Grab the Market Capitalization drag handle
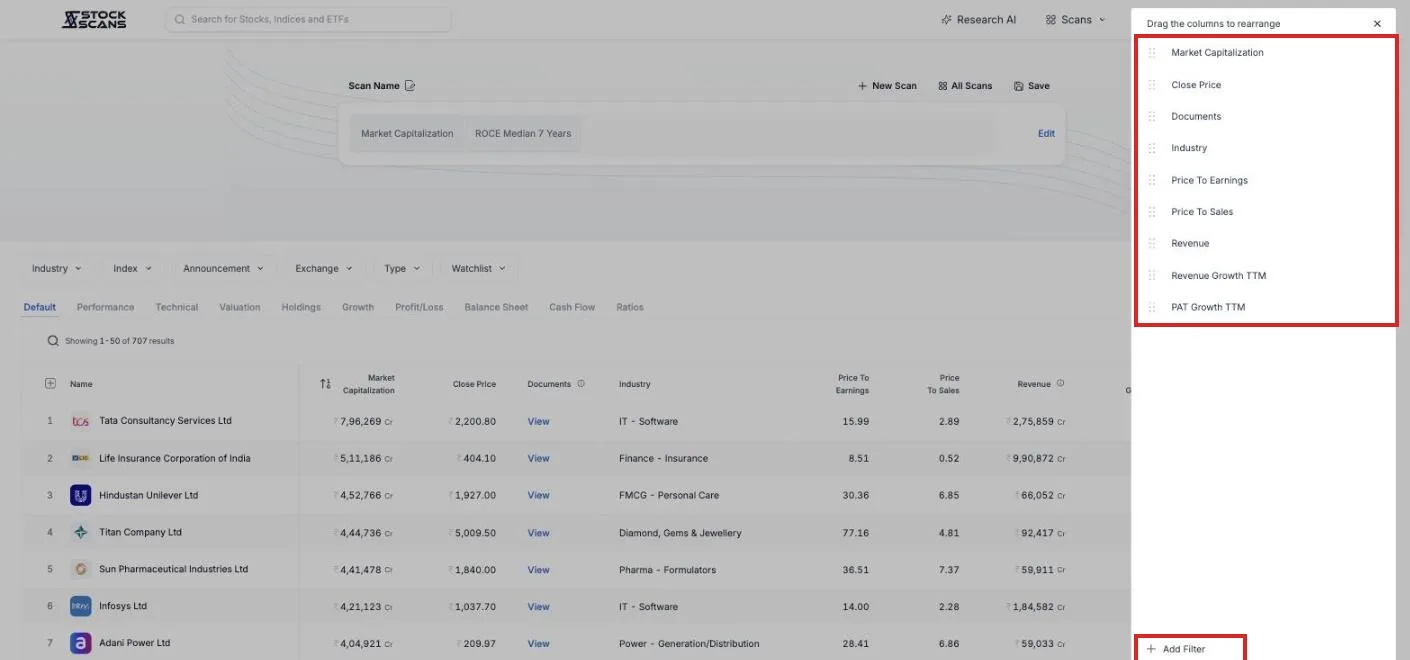Viewport: 1410px width, 660px height. pos(1152,53)
